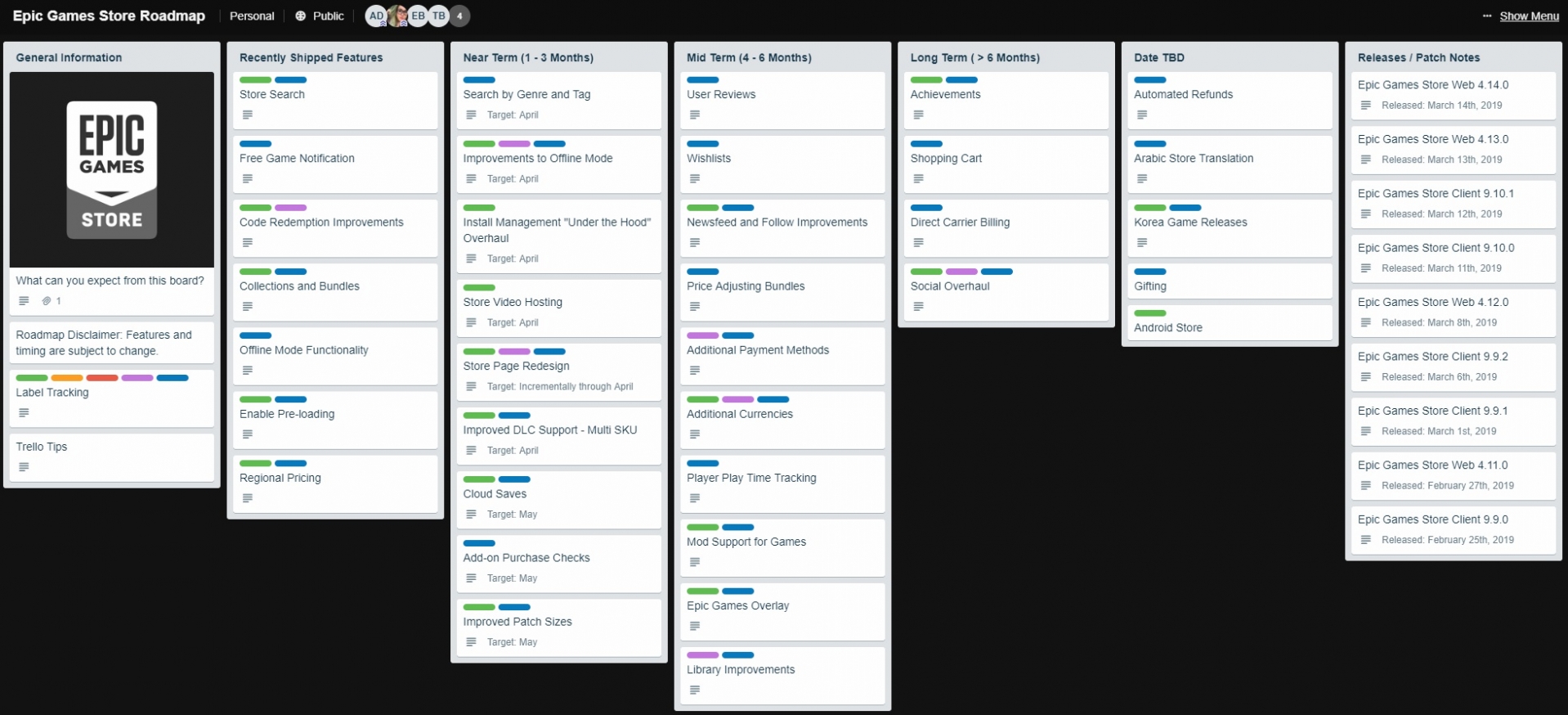
Task: Click the purple label on Social Overhaul card
Action: coord(961,271)
